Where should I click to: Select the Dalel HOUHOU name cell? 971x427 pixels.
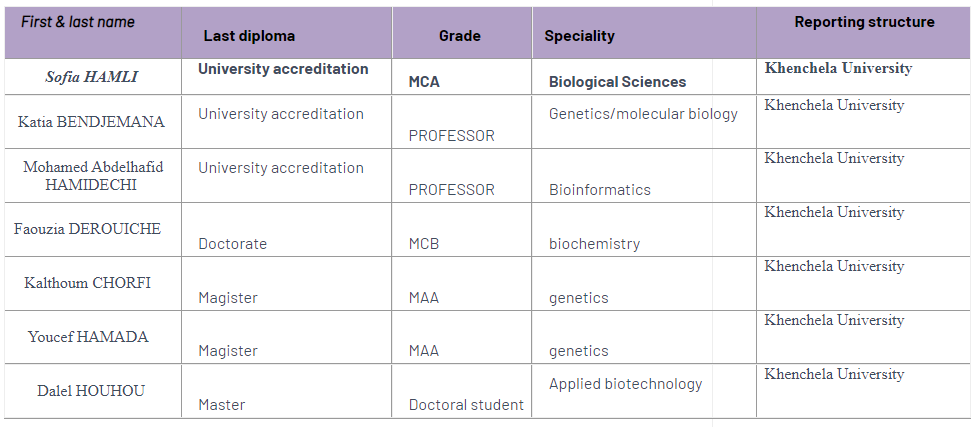91,391
